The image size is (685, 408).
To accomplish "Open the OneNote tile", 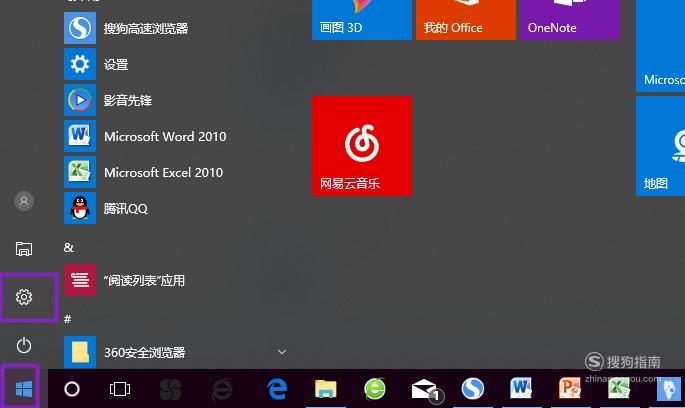I will pyautogui.click(x=570, y=20).
